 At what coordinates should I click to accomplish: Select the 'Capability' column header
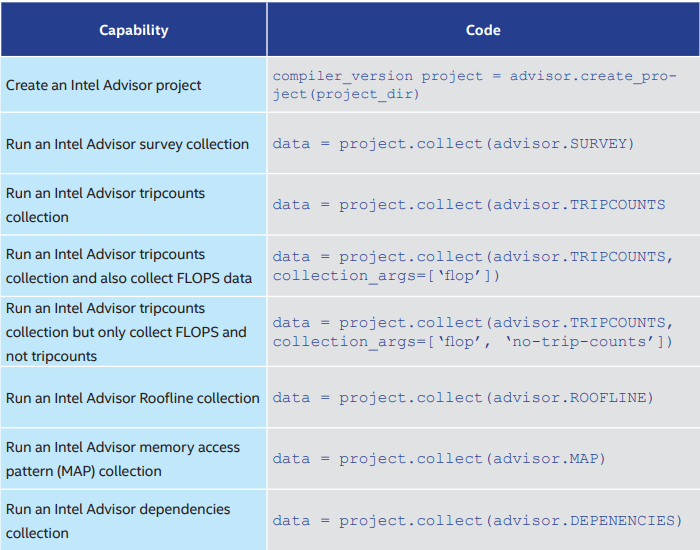(x=133, y=30)
